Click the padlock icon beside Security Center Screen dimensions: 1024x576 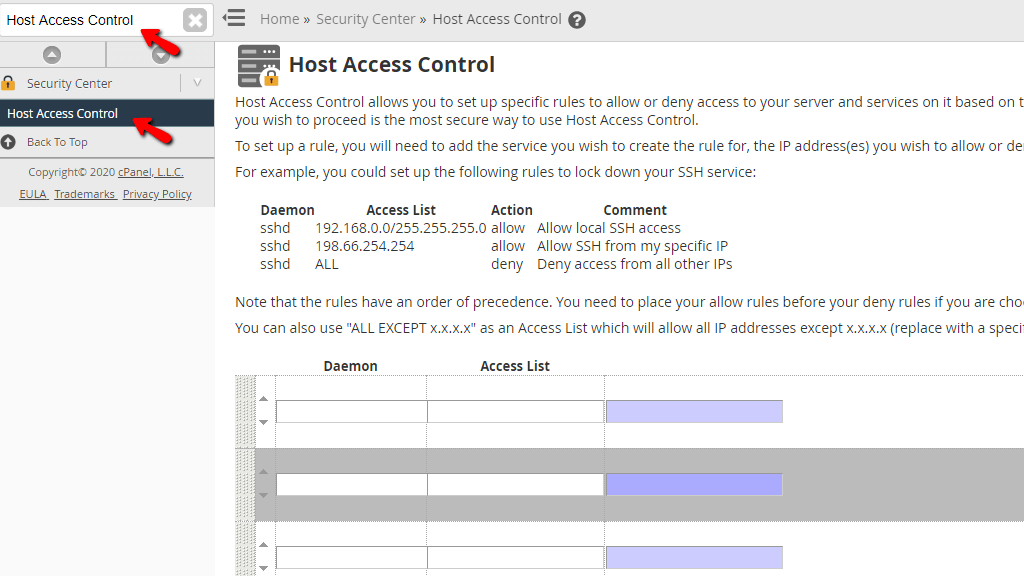click(10, 83)
